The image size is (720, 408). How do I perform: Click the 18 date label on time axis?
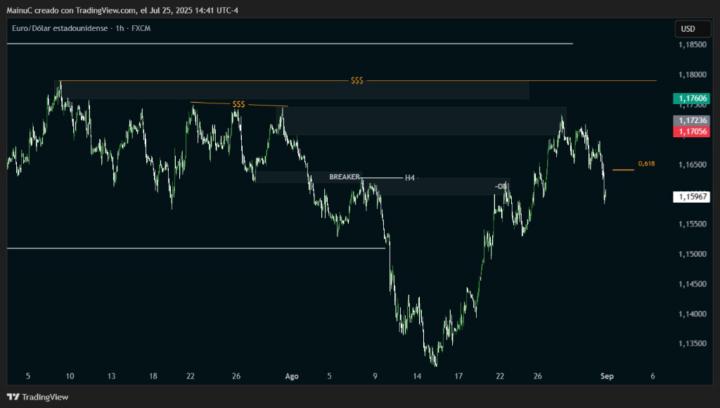pos(153,376)
